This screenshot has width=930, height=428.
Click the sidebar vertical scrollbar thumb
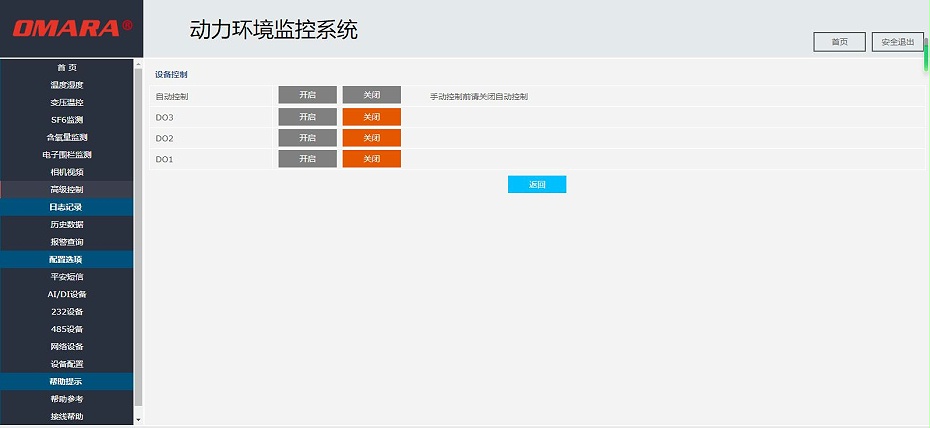(x=138, y=235)
